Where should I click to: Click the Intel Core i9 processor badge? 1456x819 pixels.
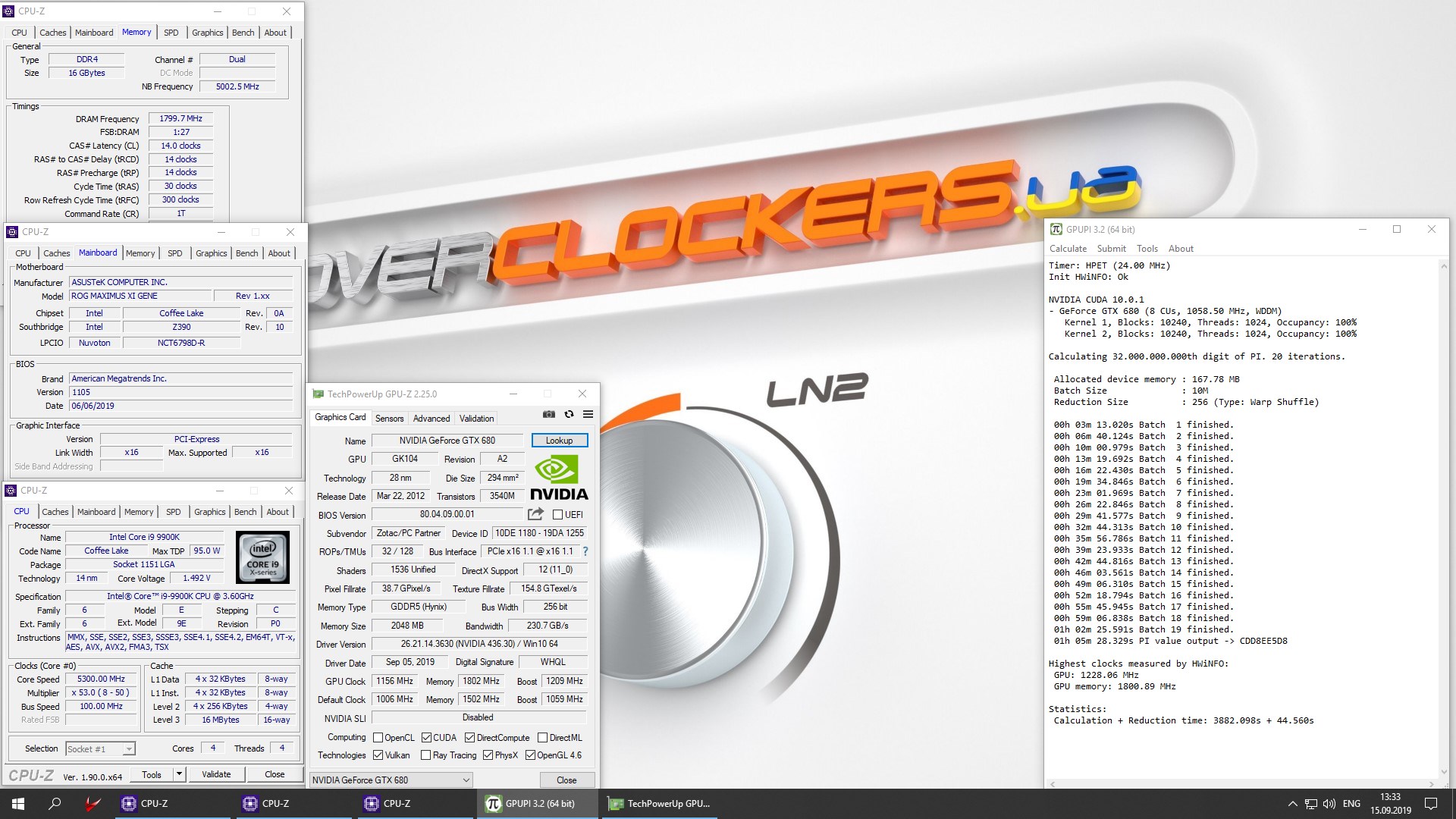[x=262, y=557]
